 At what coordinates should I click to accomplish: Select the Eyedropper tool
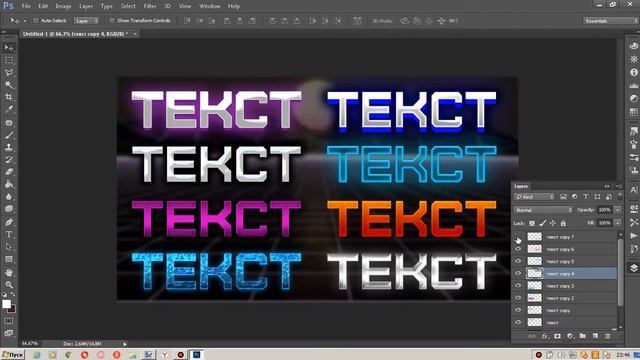tap(9, 109)
